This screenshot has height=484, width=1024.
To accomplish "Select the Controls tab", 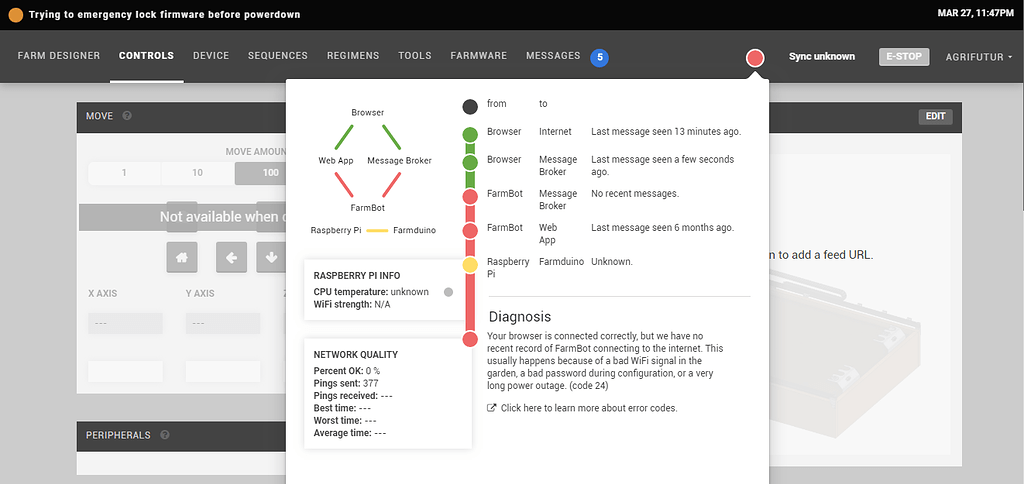I will coord(146,56).
